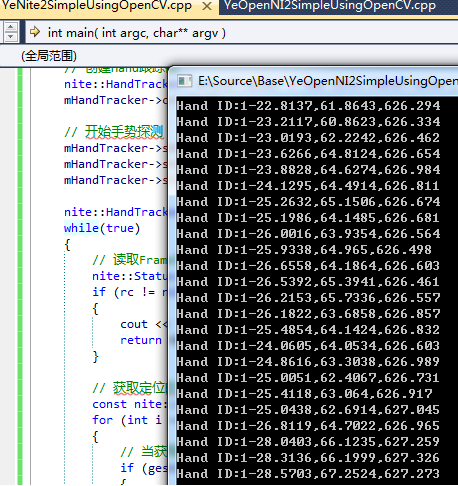The image size is (458, 486).
Task: Click console line ending 626.462
Action: [308, 138]
